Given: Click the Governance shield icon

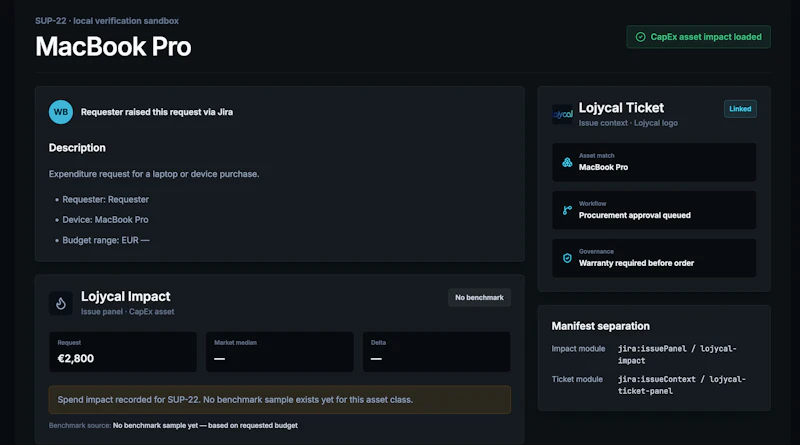Looking at the screenshot, I should point(567,258).
